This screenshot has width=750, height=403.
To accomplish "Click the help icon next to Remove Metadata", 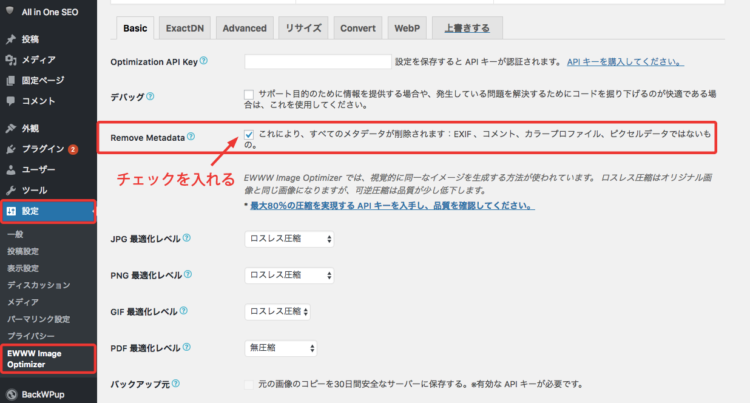I will click(190, 136).
